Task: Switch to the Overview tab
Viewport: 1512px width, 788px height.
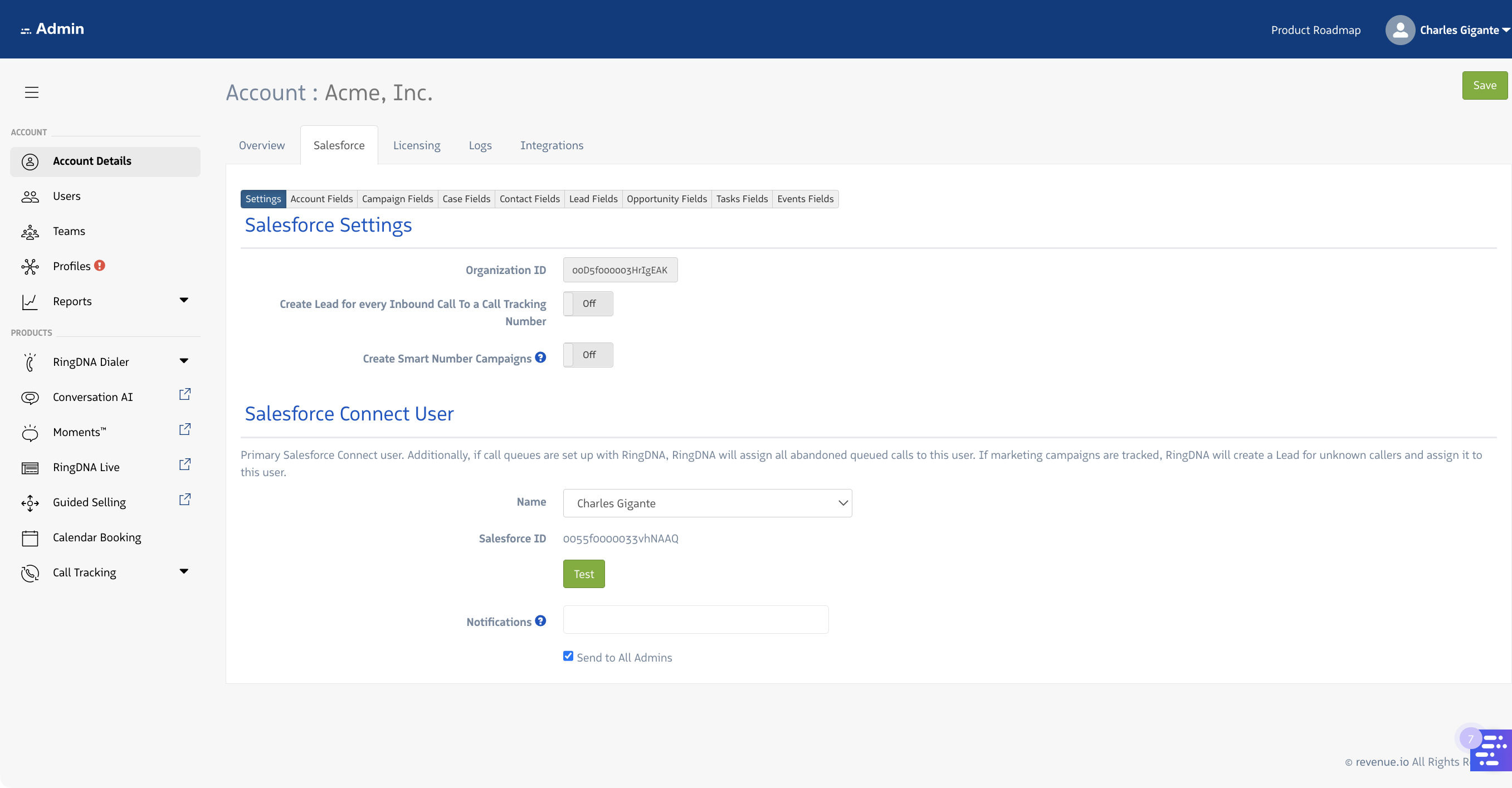Action: coord(262,145)
